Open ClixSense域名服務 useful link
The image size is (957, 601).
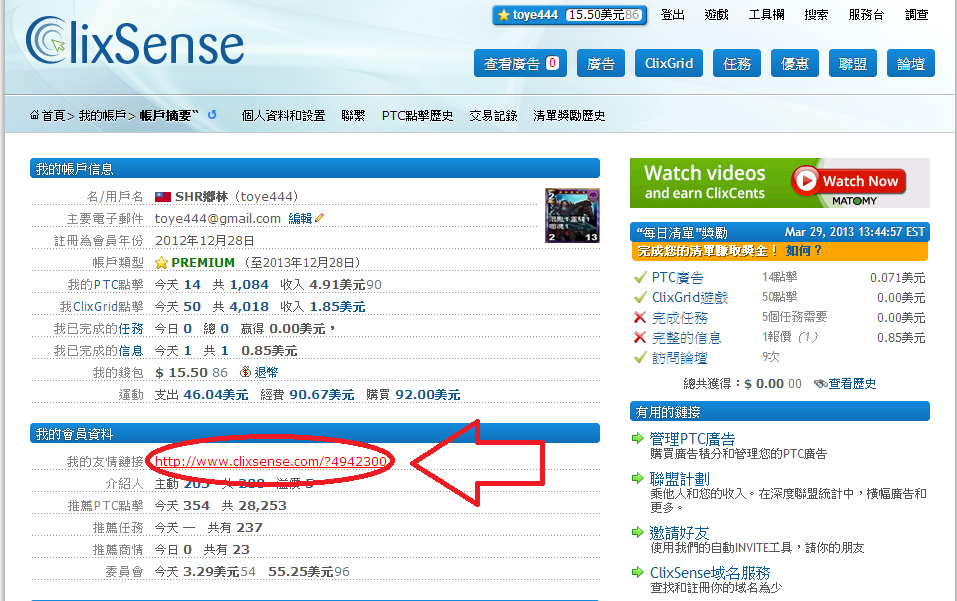[x=710, y=573]
